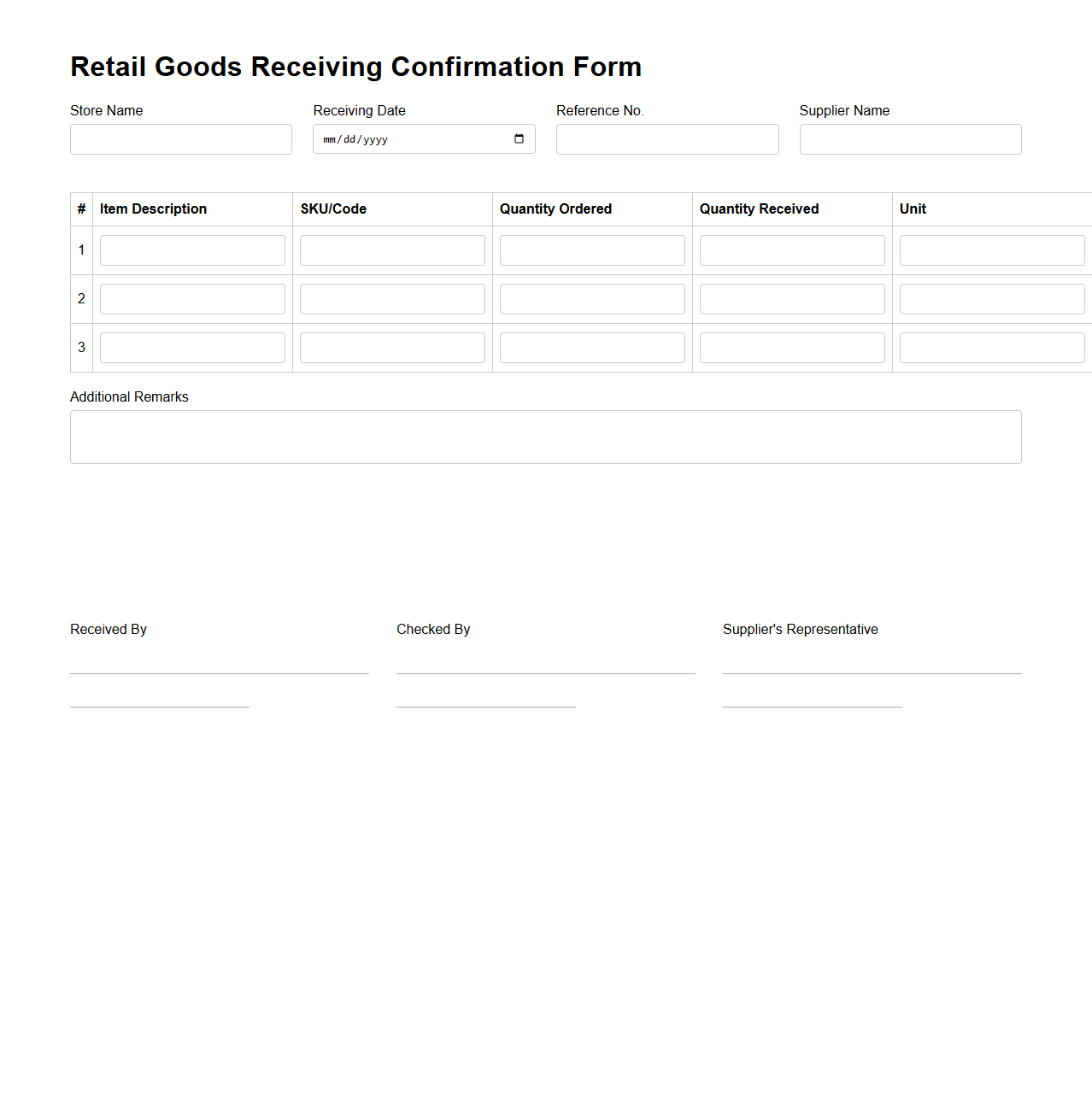Click row 3 Unit field
Viewport: 1092px width, 1098px height.
[x=991, y=347]
